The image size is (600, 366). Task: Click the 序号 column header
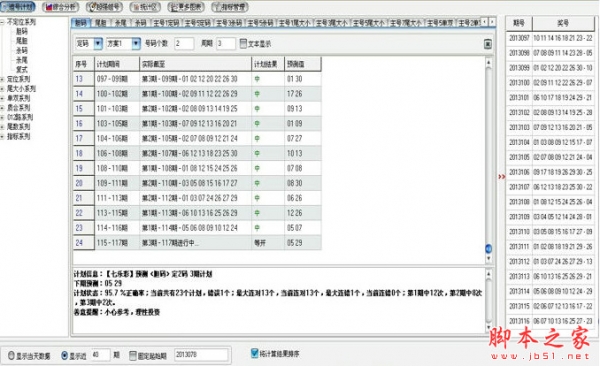84,64
